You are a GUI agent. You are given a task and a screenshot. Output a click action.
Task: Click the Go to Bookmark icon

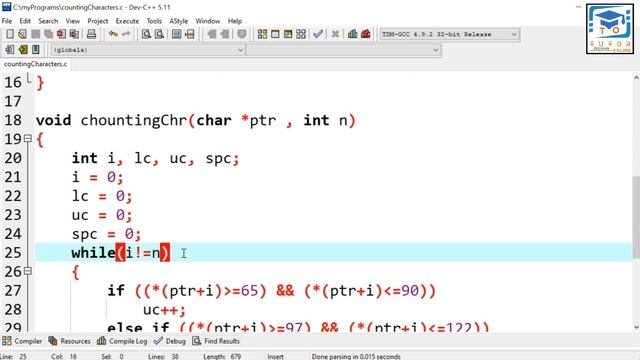pos(36,50)
